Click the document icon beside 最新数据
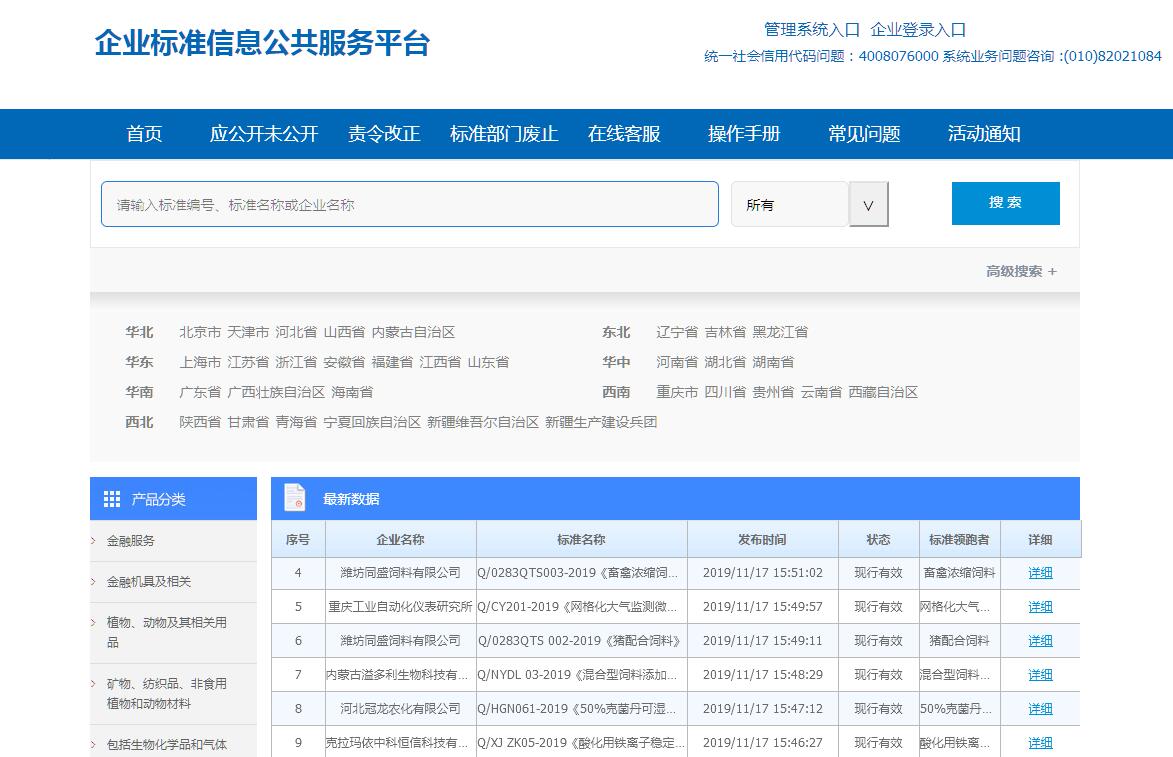Image resolution: width=1173 pixels, height=757 pixels. coord(294,498)
